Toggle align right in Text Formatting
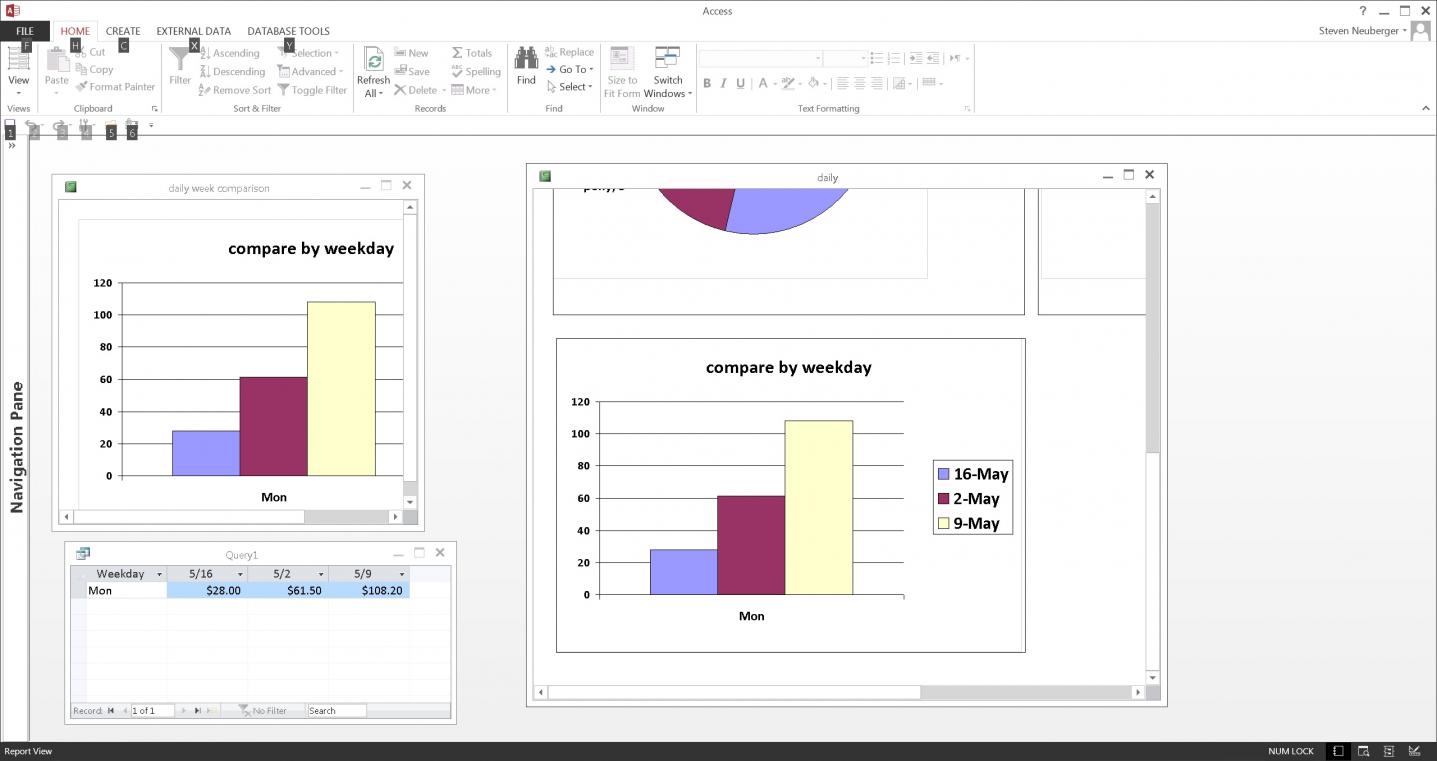The image size is (1437, 761). [877, 83]
